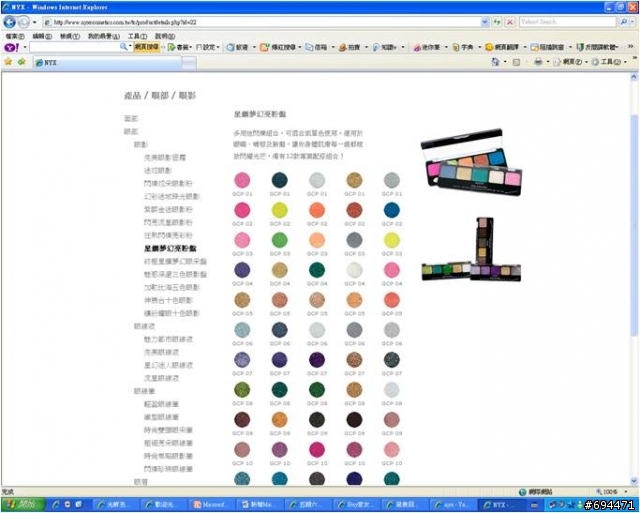This screenshot has height=513, width=640.
Task: Refresh the page with the green arrows icon
Action: click(x=497, y=22)
